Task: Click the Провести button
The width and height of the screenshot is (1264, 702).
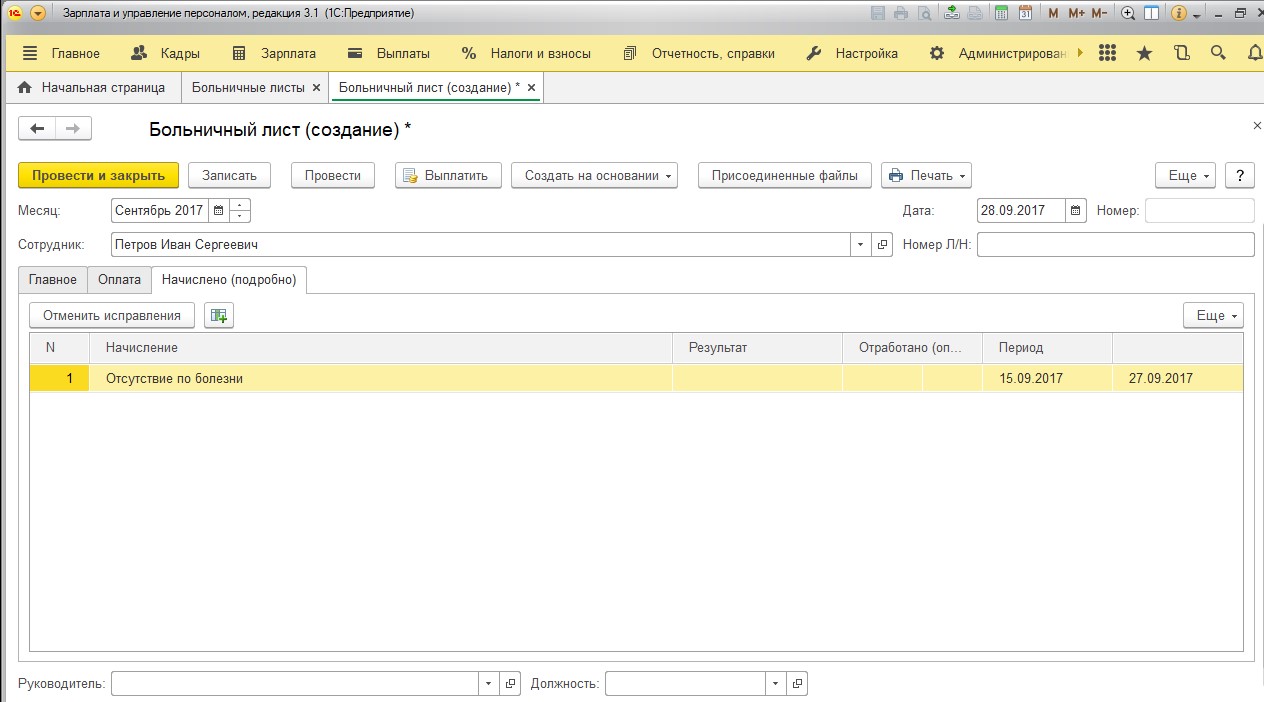Action: click(333, 175)
